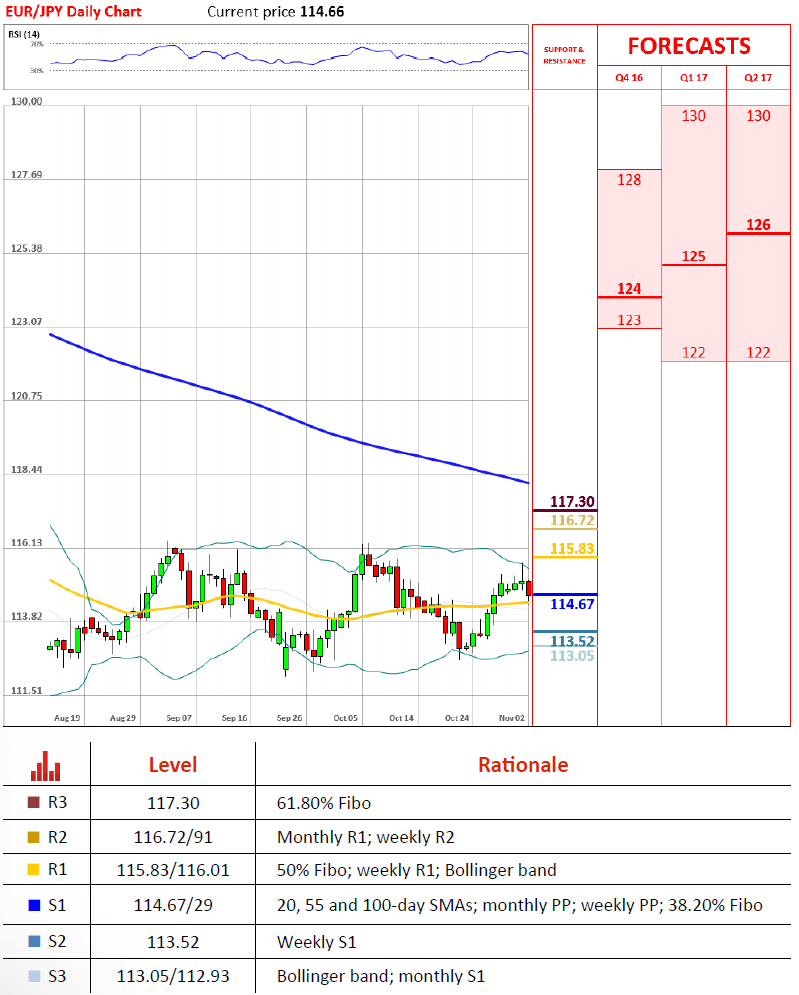Click the 130.00 price axis label
This screenshot has height=995, width=799.
pyautogui.click(x=27, y=101)
